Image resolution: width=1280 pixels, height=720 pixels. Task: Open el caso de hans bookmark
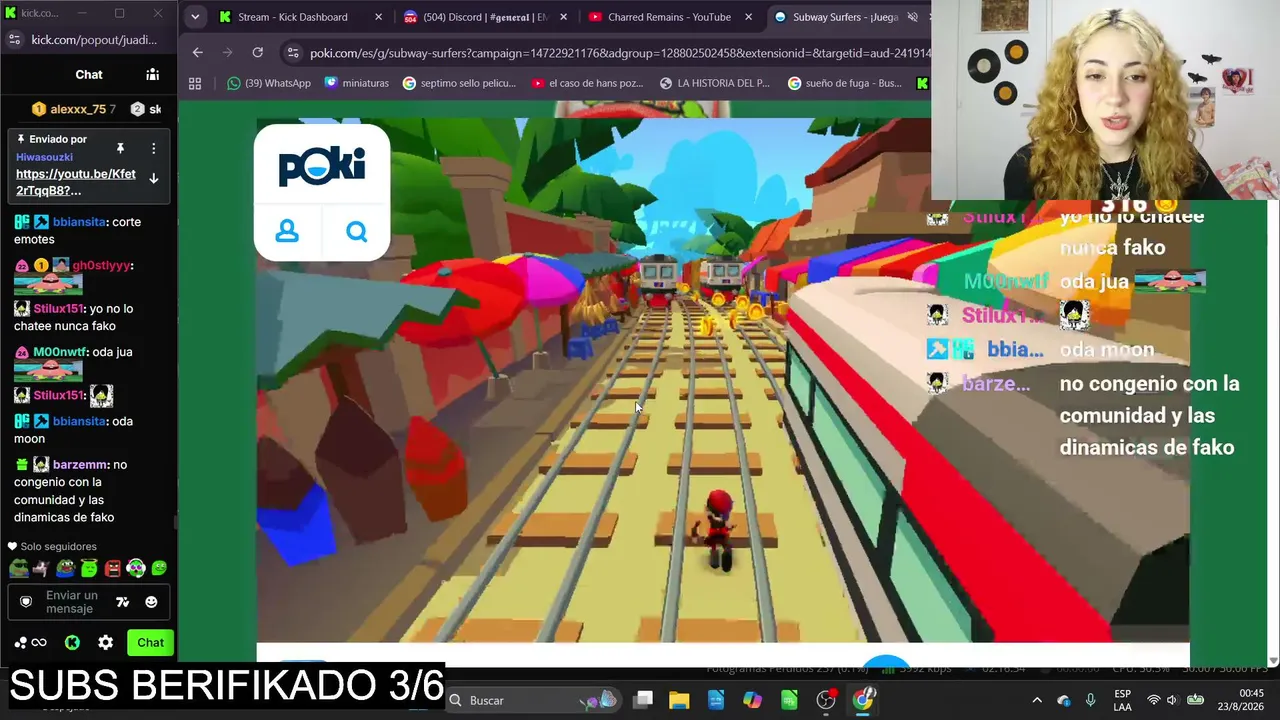pyautogui.click(x=588, y=83)
